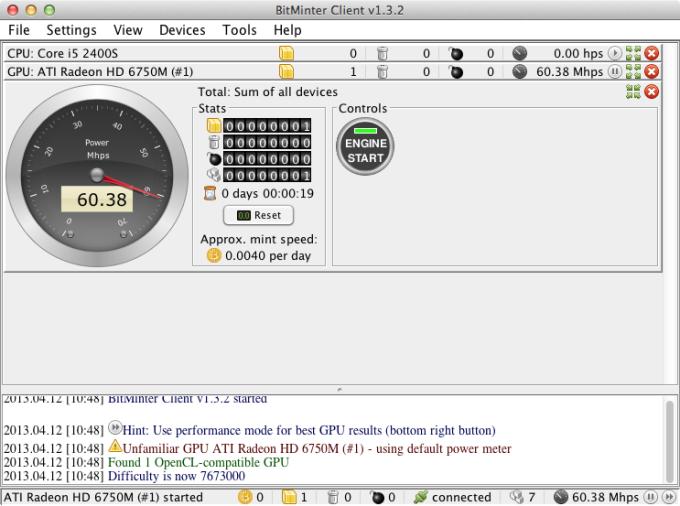This screenshot has width=680, height=506.
Task: Click the "0.0040 per day" mint speed
Action: [x=268, y=256]
